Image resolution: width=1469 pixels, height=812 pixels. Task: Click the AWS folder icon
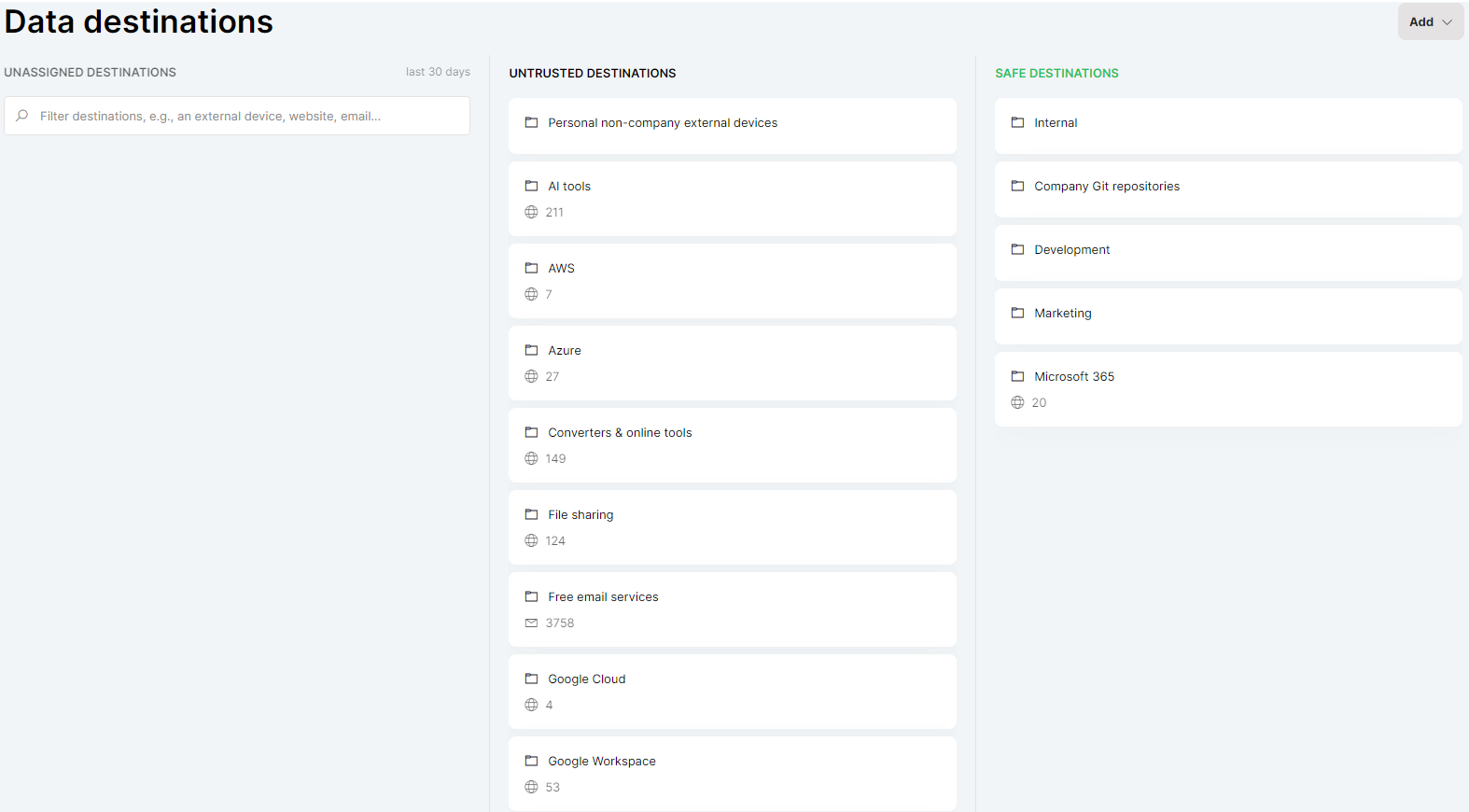[531, 268]
